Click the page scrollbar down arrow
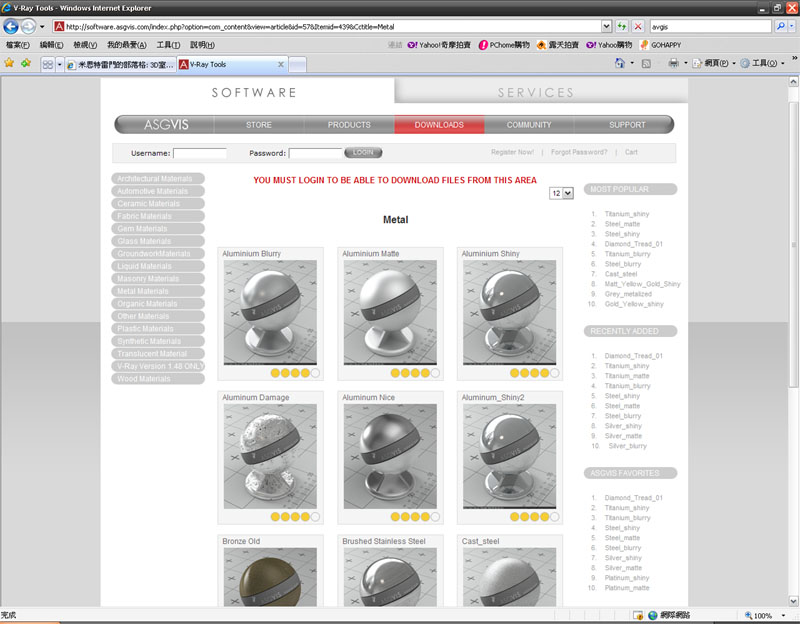This screenshot has height=624, width=800. (793, 601)
